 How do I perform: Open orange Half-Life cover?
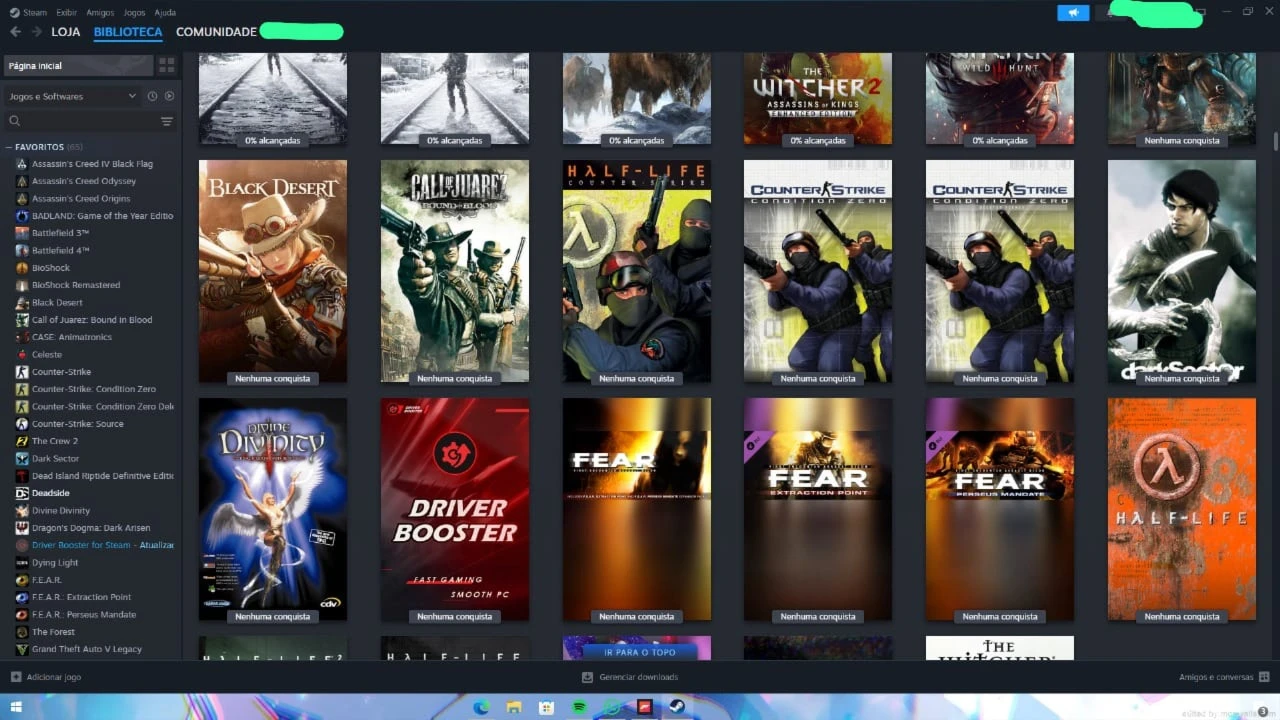pos(1182,509)
